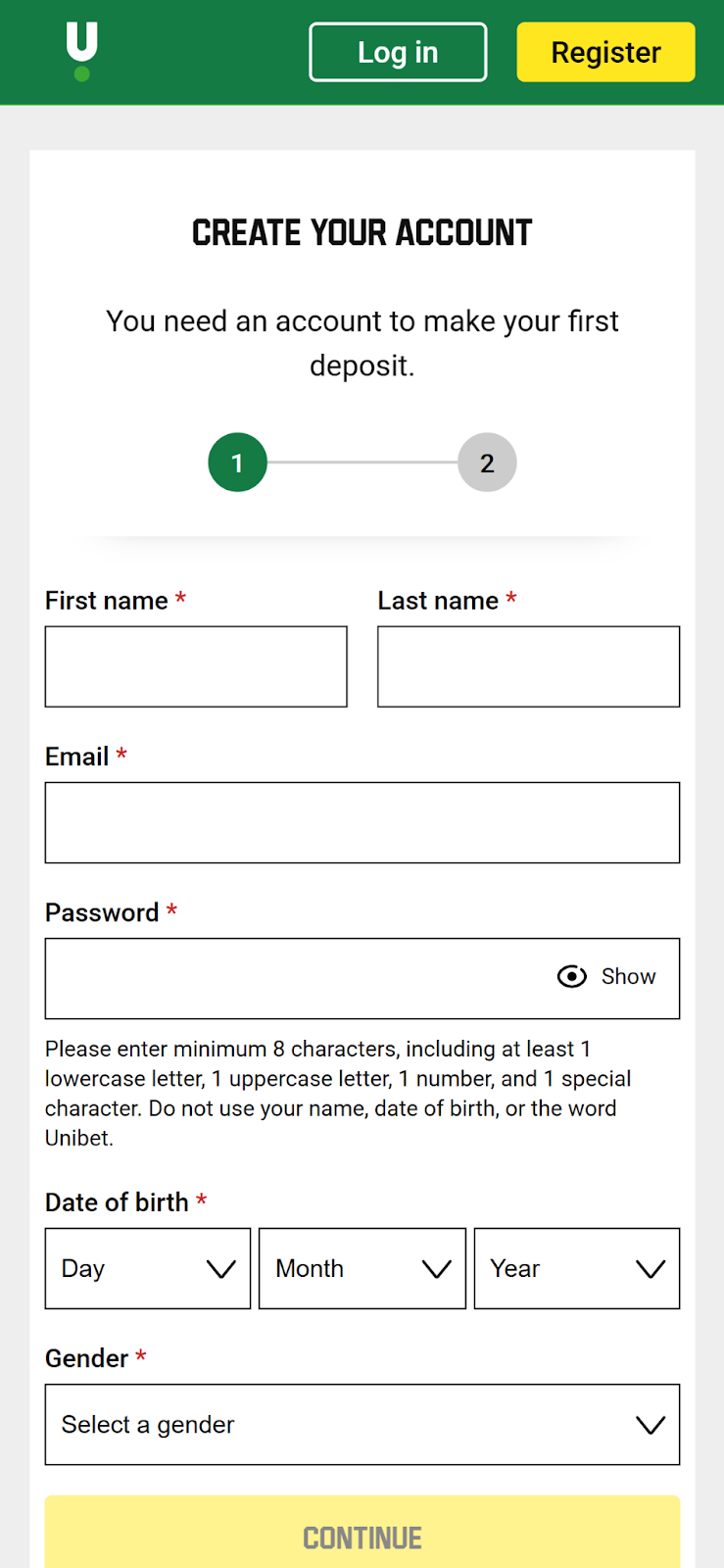Click the yellow Register button

pyautogui.click(x=604, y=52)
